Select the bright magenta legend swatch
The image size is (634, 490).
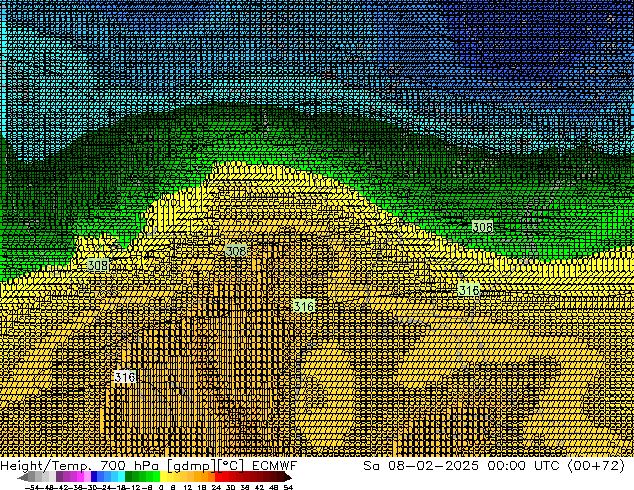pos(80,476)
